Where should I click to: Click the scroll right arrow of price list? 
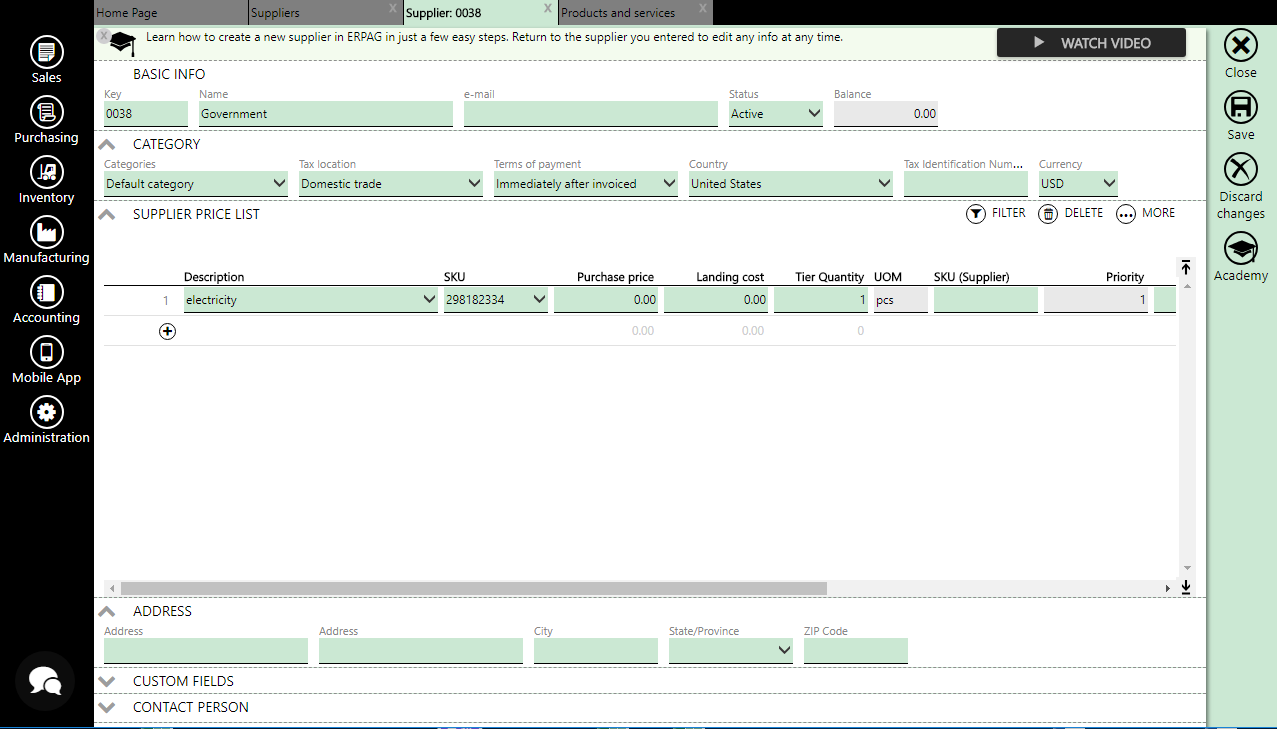pyautogui.click(x=1167, y=588)
